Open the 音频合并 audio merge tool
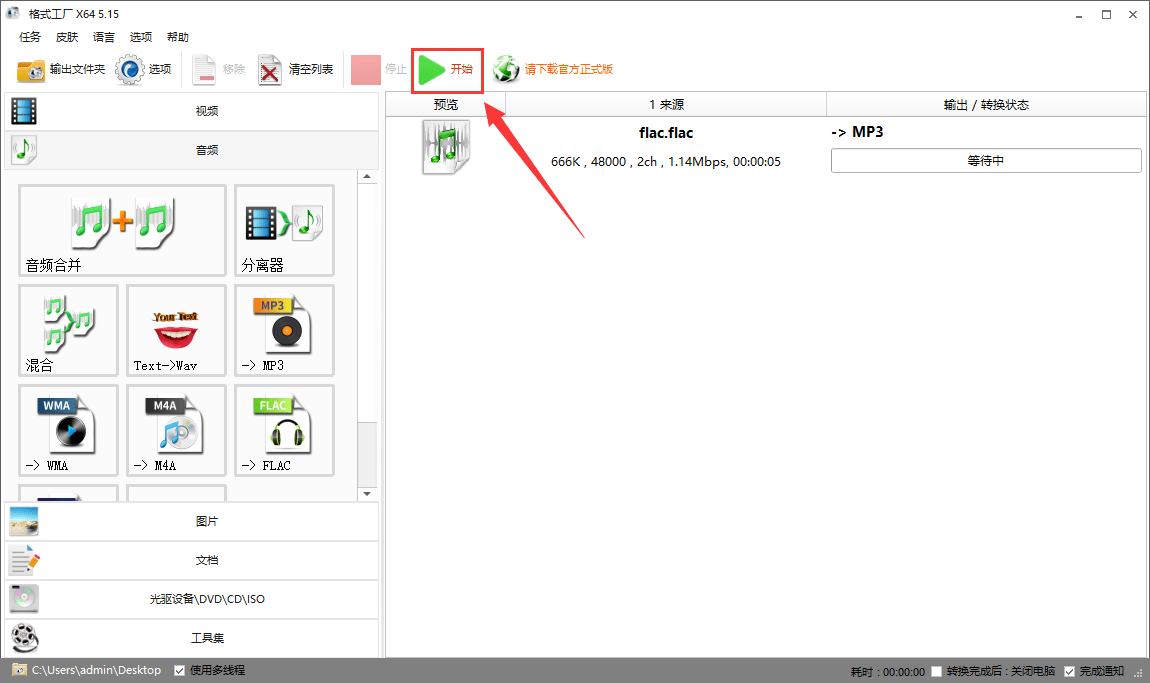 [121, 230]
